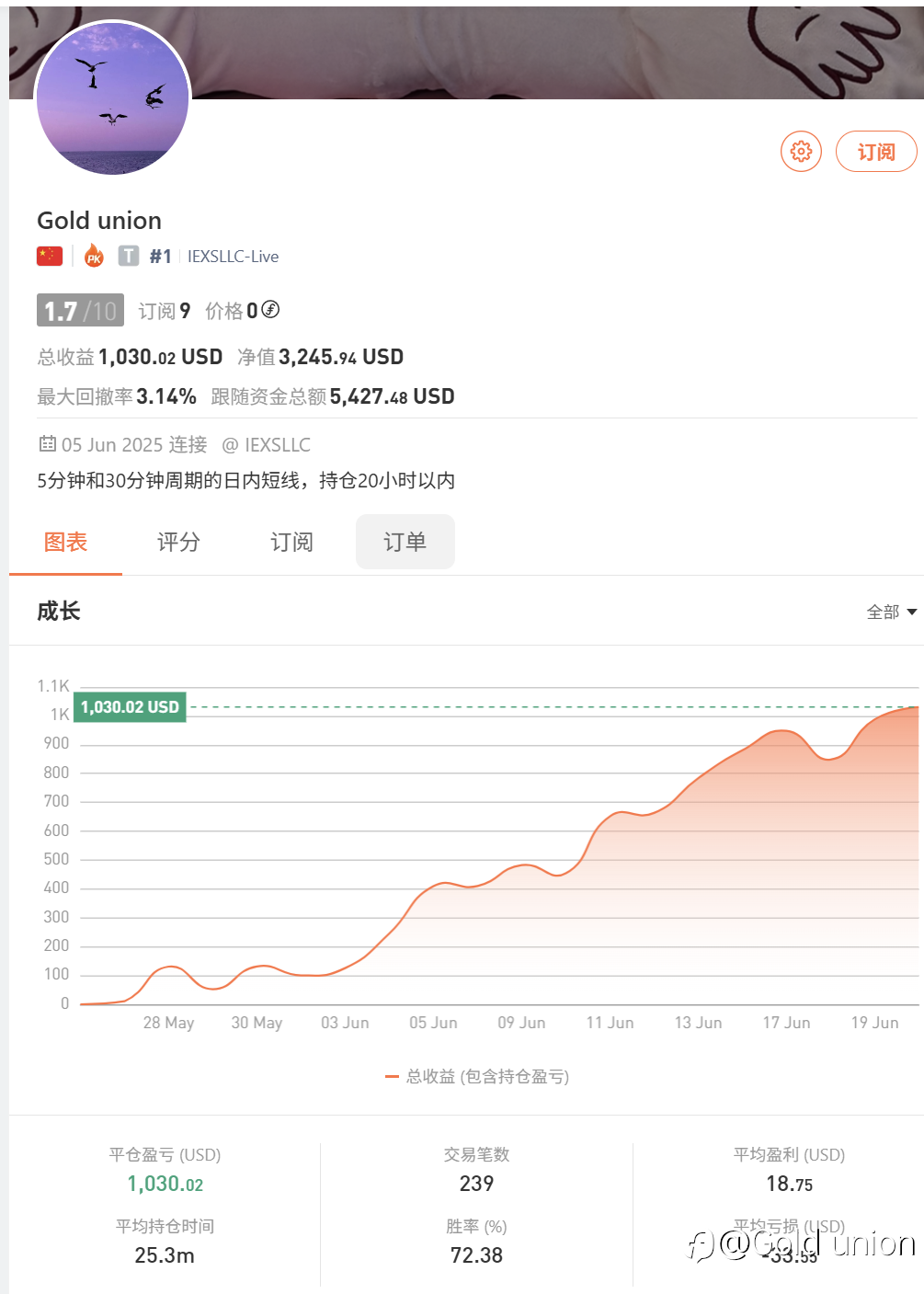Viewport: 924px width, 1294px height.
Task: Click the 1,030.02 USD chart value label
Action: [x=130, y=706]
